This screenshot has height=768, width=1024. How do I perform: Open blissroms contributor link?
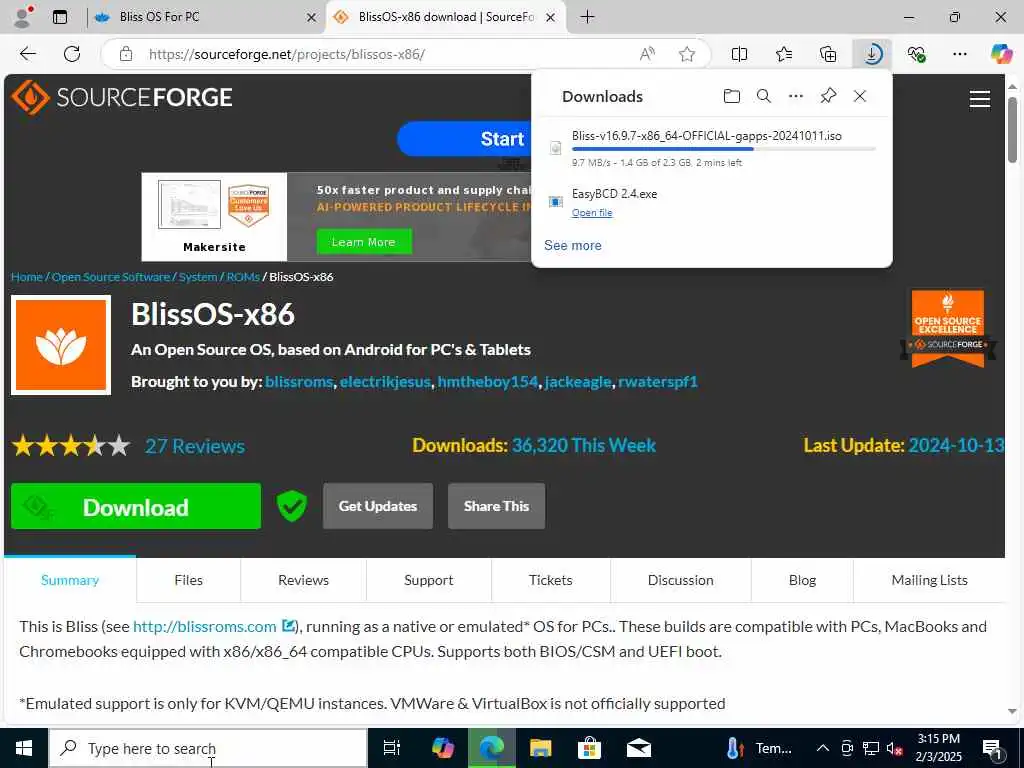(299, 381)
